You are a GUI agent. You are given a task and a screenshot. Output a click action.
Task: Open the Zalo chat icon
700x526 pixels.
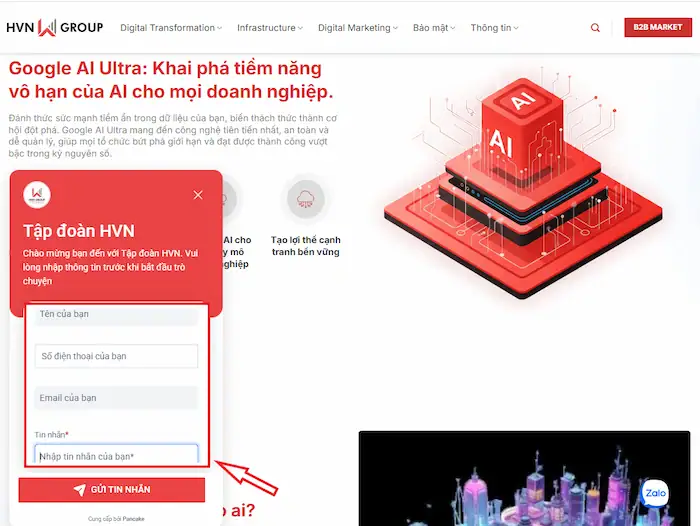(x=655, y=493)
